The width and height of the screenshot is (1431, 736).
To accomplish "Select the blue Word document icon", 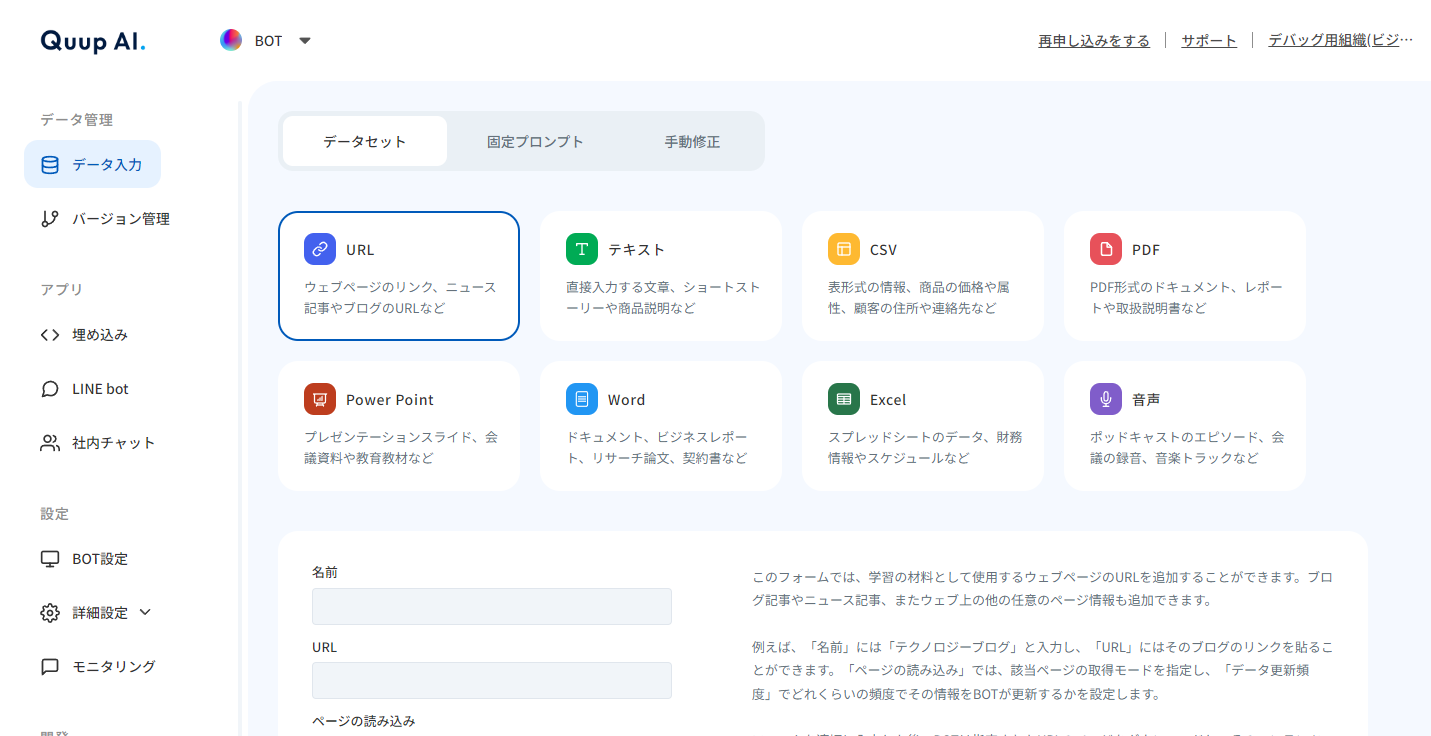I will tap(582, 399).
